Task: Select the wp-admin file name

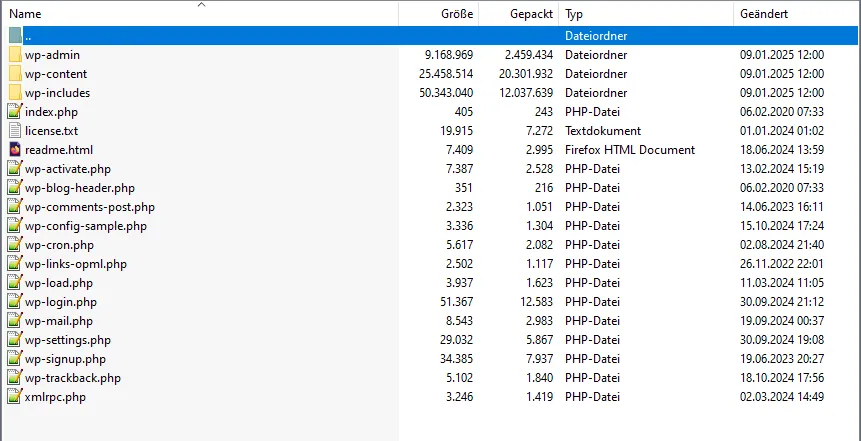Action: (52, 55)
